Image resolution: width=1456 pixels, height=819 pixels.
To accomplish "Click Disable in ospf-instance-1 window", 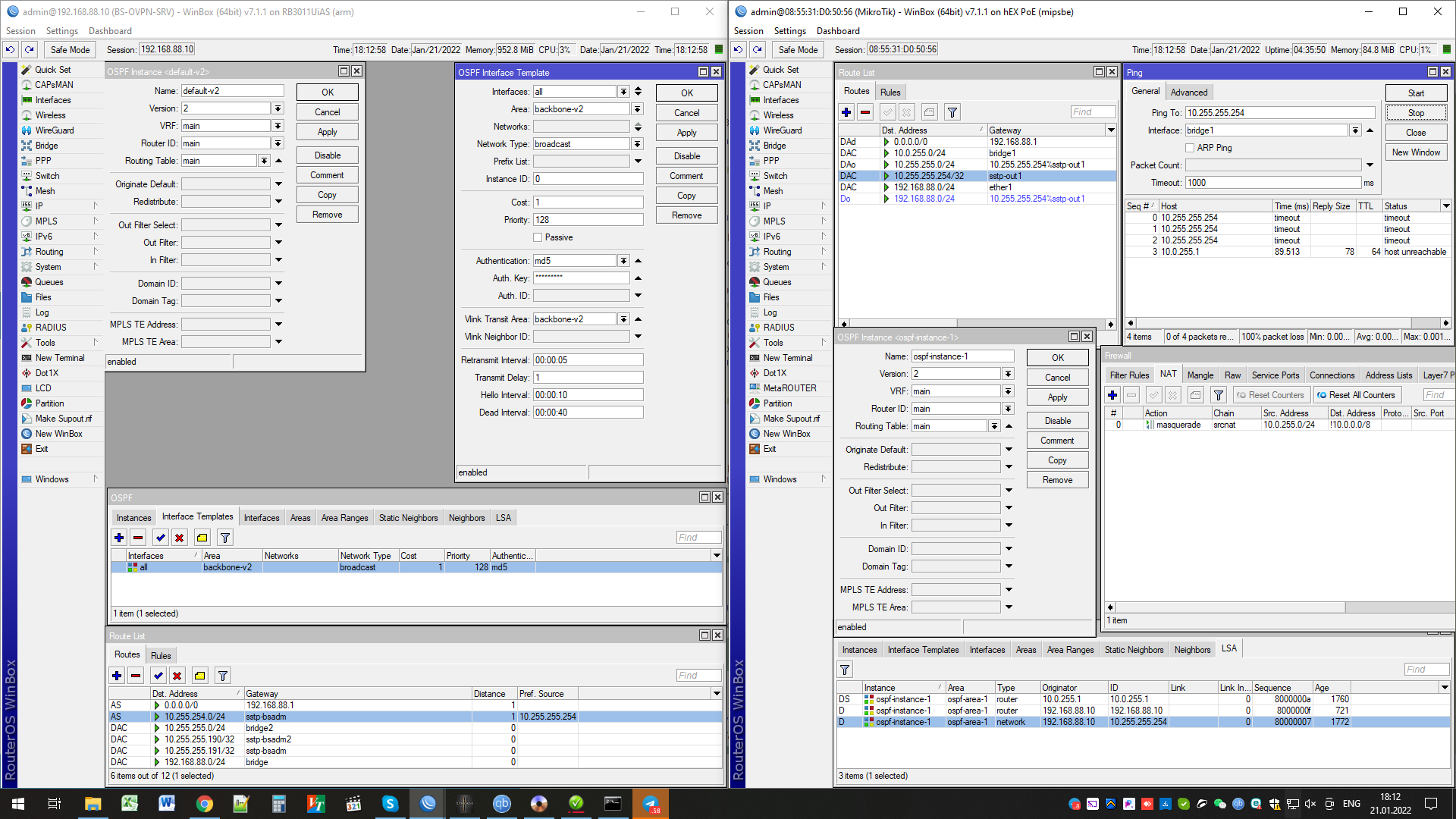I will click(1058, 421).
